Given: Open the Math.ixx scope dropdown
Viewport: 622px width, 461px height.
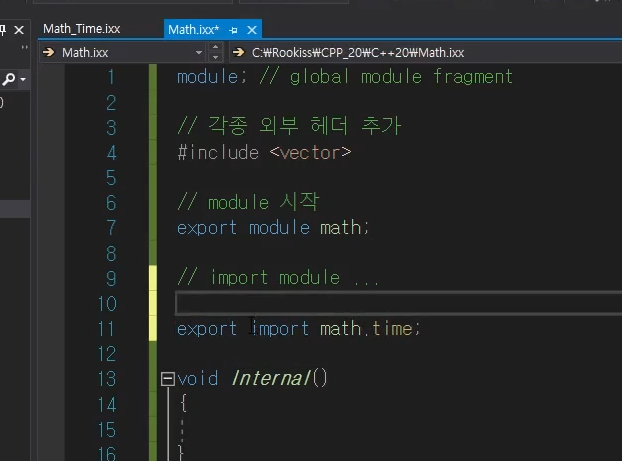Looking at the screenshot, I should [x=199, y=53].
